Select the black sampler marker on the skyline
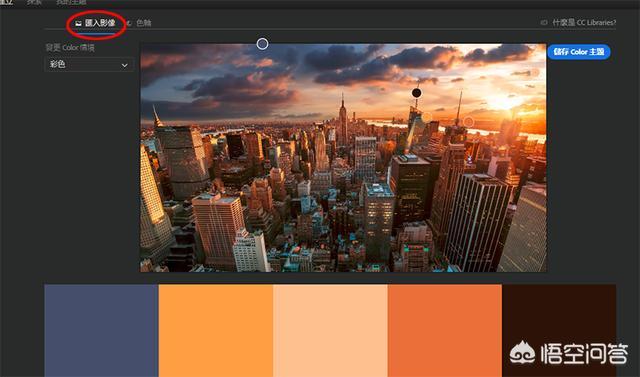The image size is (640, 377). pyautogui.click(x=416, y=93)
